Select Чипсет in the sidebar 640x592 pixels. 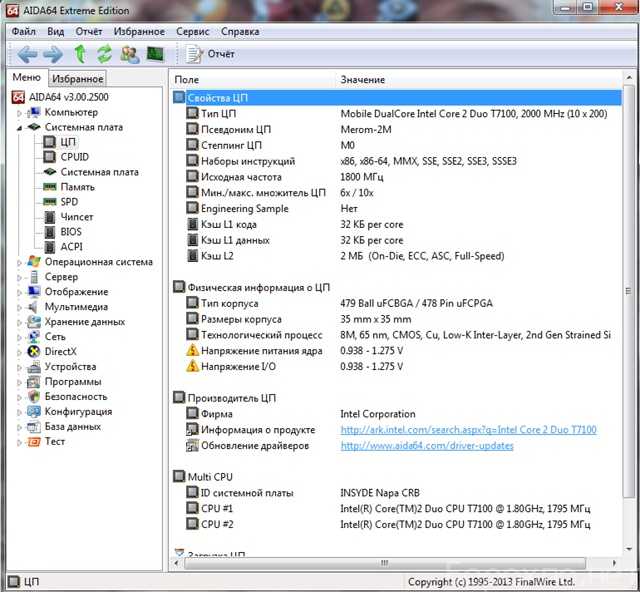76,217
